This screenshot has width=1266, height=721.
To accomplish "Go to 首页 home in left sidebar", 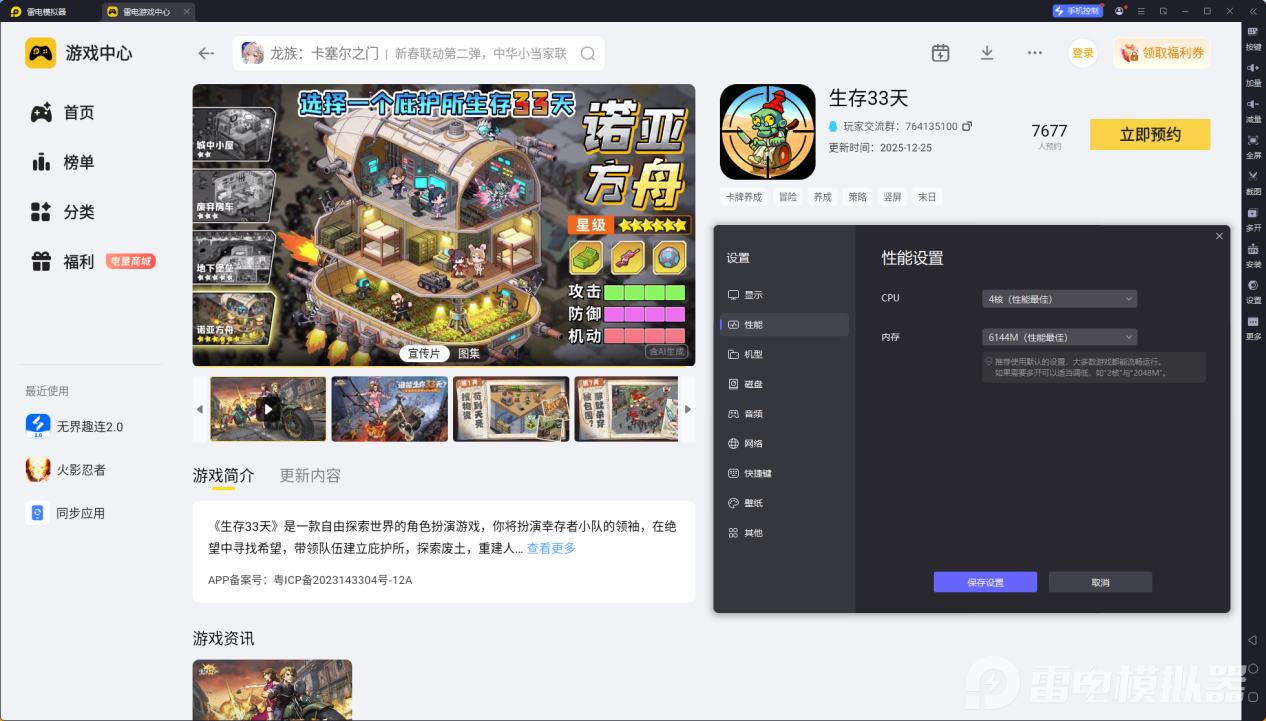I will point(63,113).
